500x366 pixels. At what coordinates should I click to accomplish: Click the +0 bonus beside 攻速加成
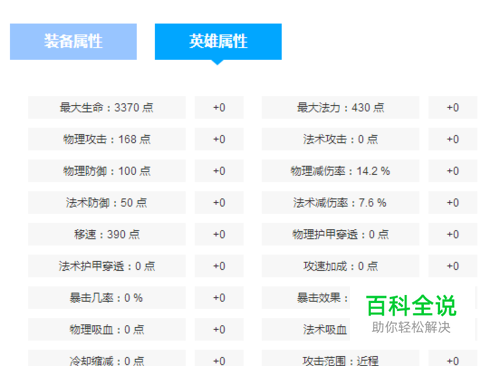point(453,266)
